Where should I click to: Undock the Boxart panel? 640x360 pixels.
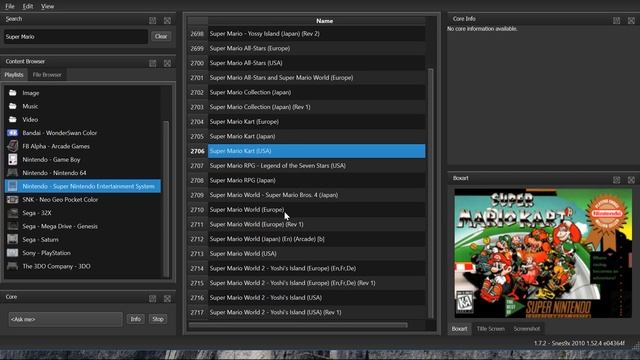tap(616, 180)
